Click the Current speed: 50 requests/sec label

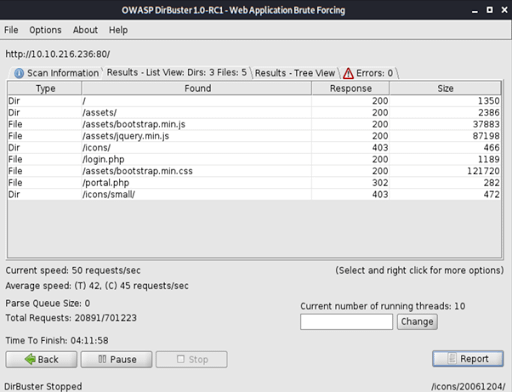click(x=73, y=270)
